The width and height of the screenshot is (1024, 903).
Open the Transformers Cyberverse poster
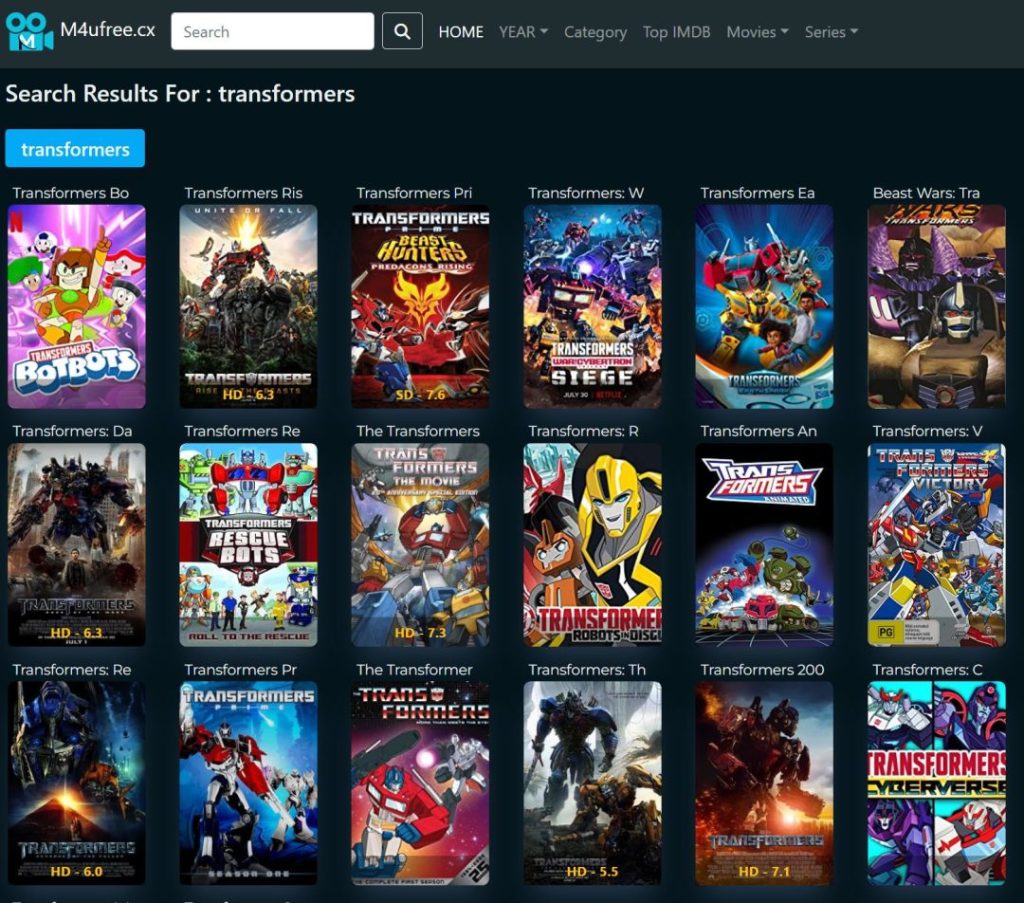(936, 784)
